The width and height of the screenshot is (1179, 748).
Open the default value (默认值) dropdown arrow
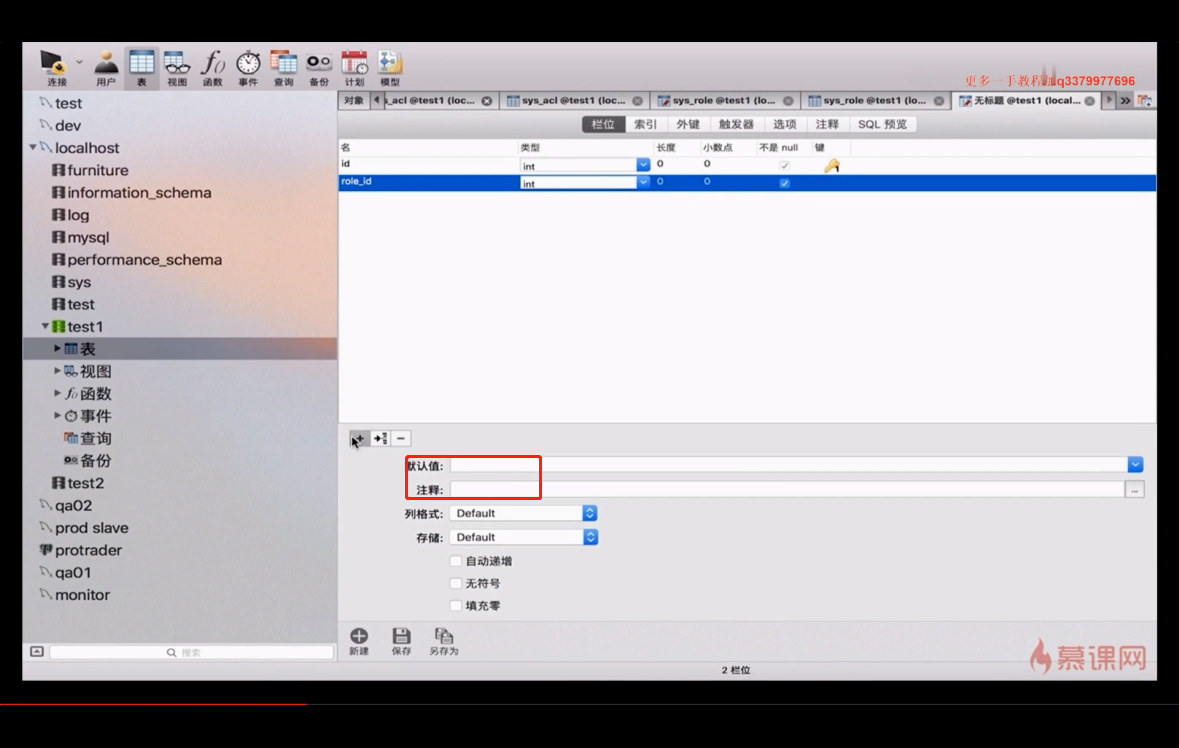tap(1135, 465)
